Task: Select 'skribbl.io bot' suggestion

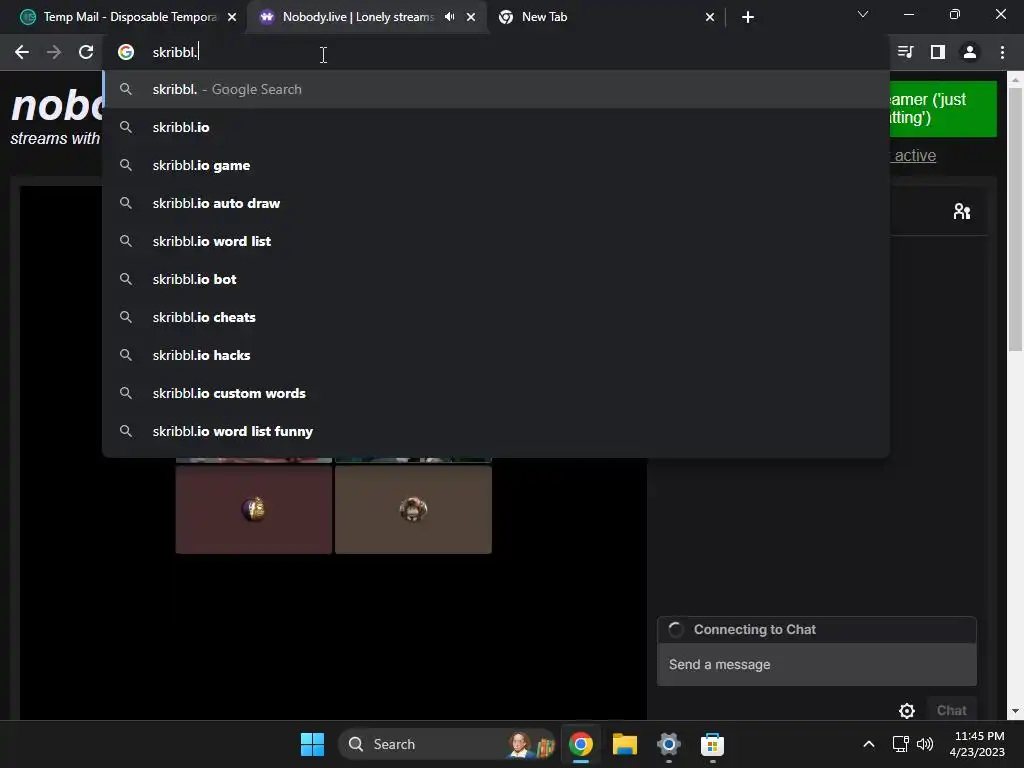Action: click(x=496, y=279)
